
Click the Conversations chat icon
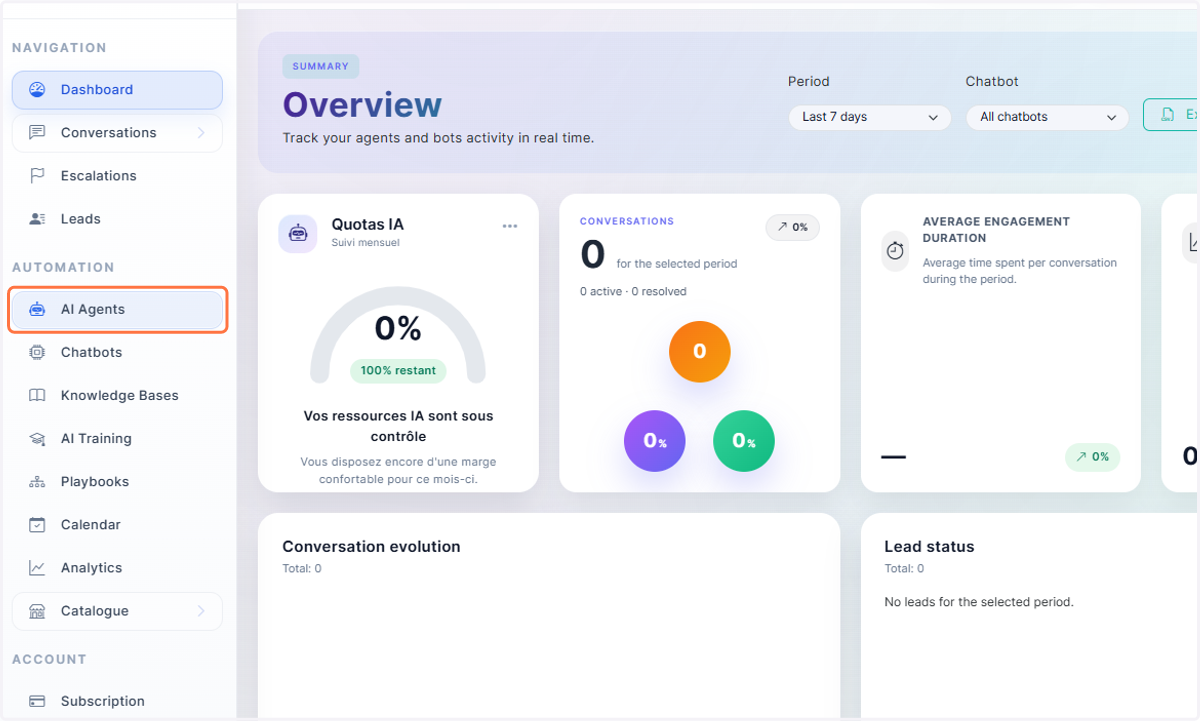point(37,132)
